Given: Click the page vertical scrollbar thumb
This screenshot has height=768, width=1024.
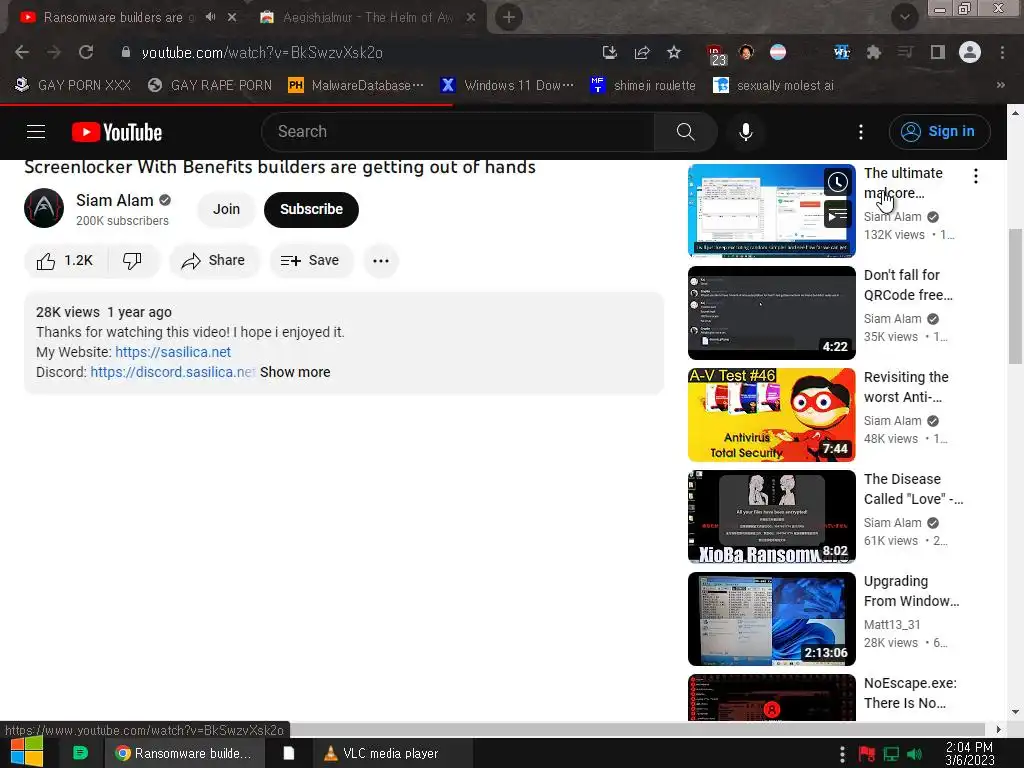Looking at the screenshot, I should [1015, 296].
